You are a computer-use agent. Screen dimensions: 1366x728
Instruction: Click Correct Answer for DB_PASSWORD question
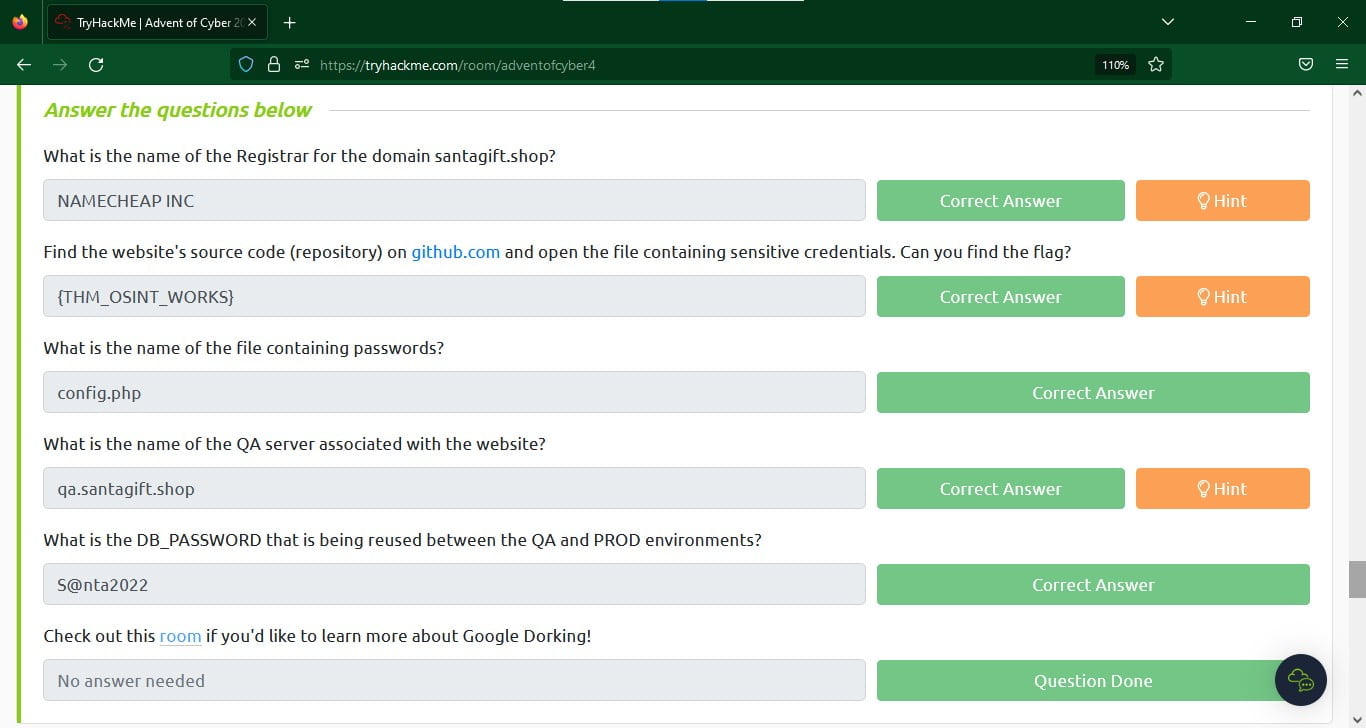point(1093,584)
